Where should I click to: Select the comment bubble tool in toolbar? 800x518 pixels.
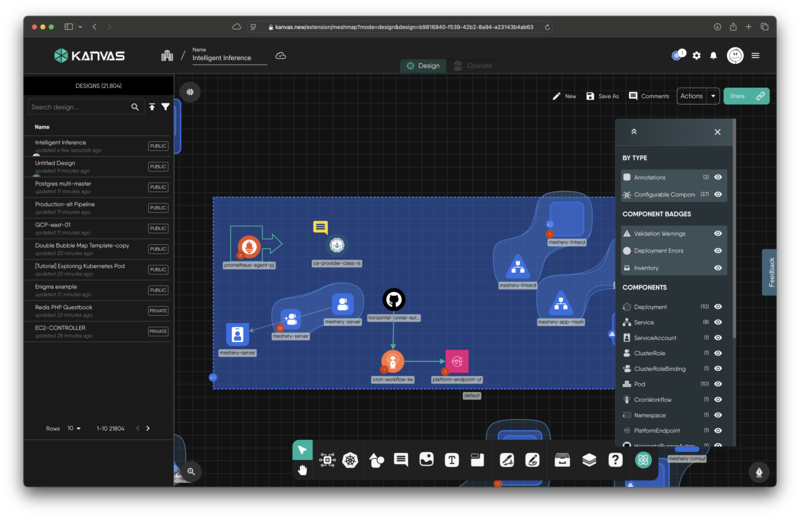pyautogui.click(x=401, y=460)
